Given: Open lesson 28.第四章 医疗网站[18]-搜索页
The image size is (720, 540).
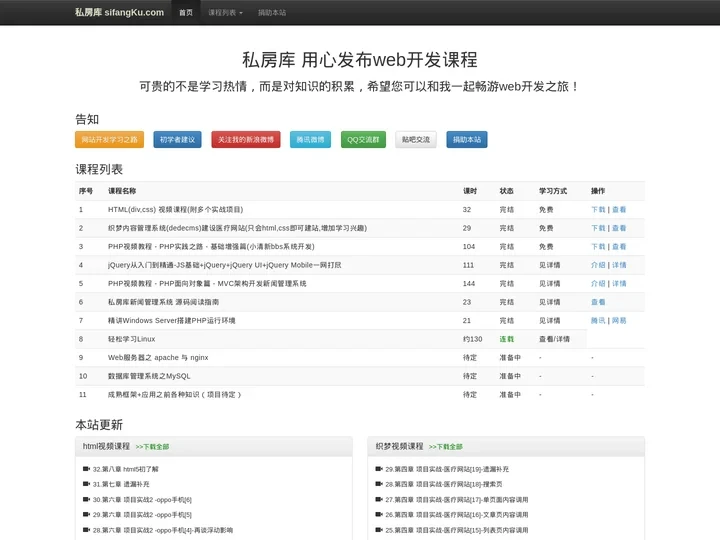Looking at the screenshot, I should (444, 484).
